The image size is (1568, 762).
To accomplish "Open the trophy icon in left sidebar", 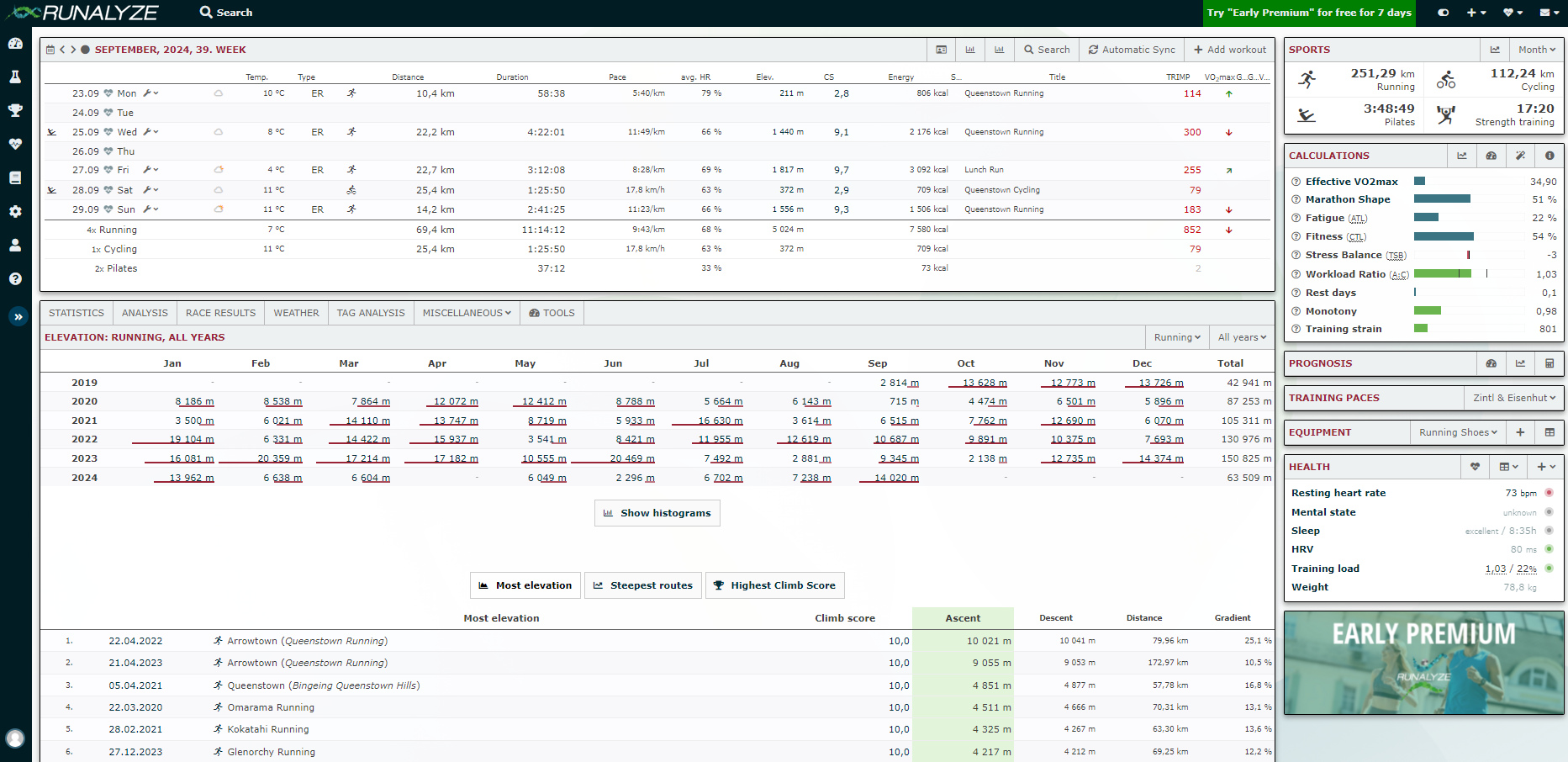I will [15, 110].
